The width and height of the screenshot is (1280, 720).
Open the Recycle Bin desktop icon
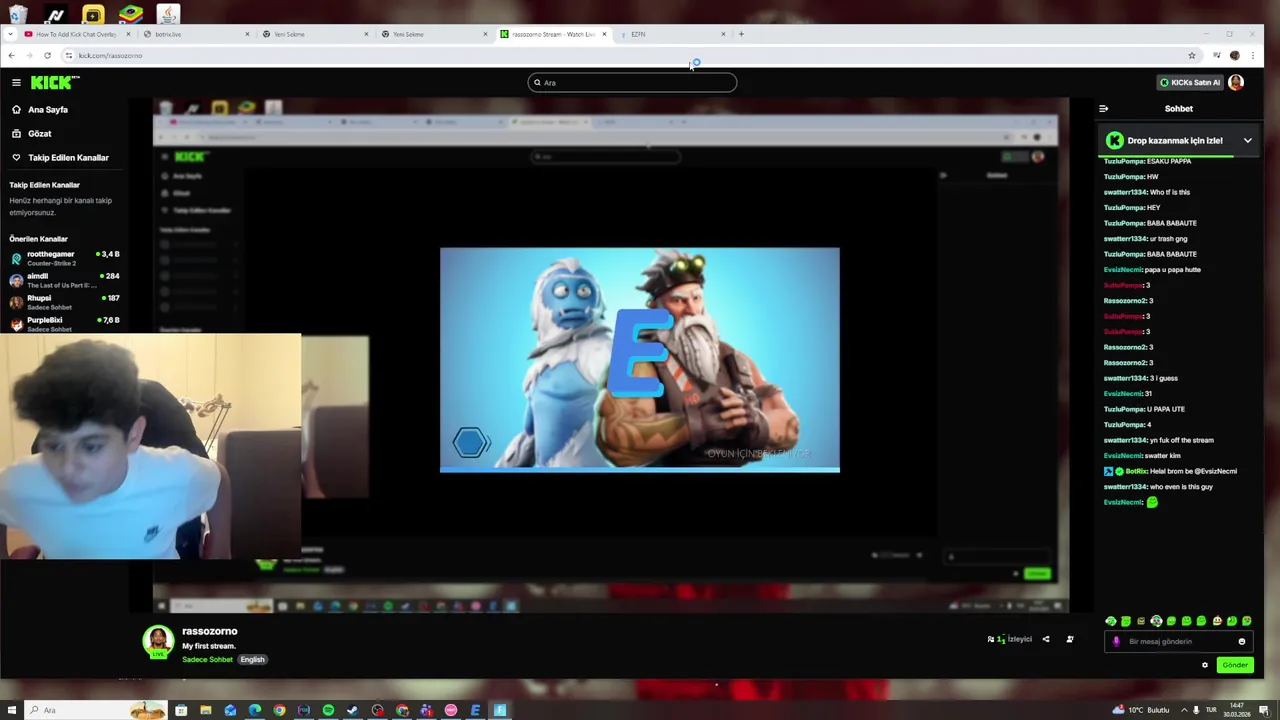17,14
